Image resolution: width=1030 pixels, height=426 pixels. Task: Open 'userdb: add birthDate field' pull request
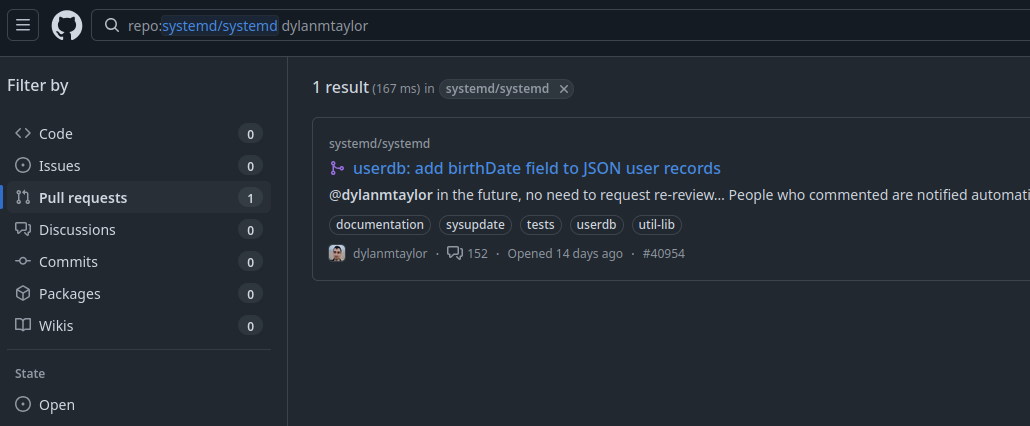[537, 169]
